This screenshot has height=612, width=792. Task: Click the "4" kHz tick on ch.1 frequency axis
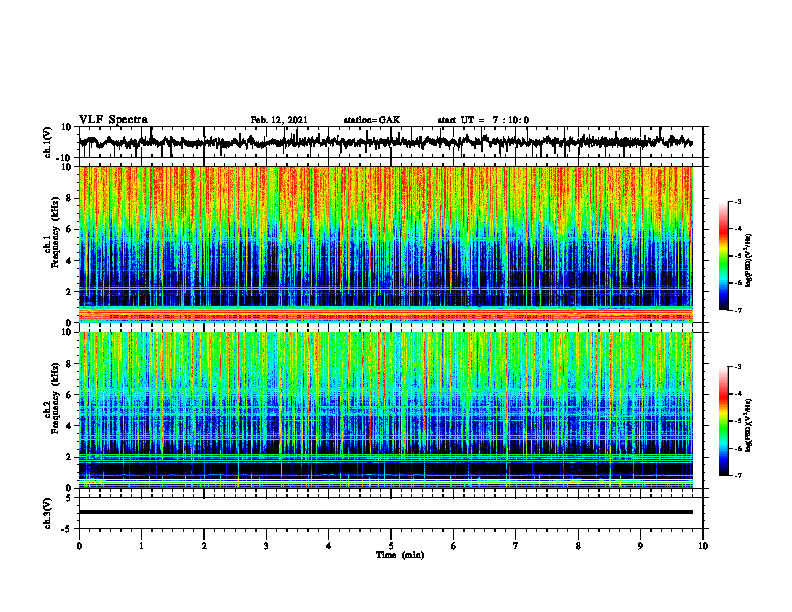tap(70, 261)
